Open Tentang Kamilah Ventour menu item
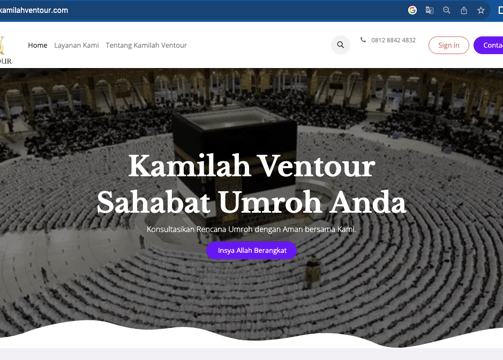Image resolution: width=503 pixels, height=360 pixels. pyautogui.click(x=146, y=45)
